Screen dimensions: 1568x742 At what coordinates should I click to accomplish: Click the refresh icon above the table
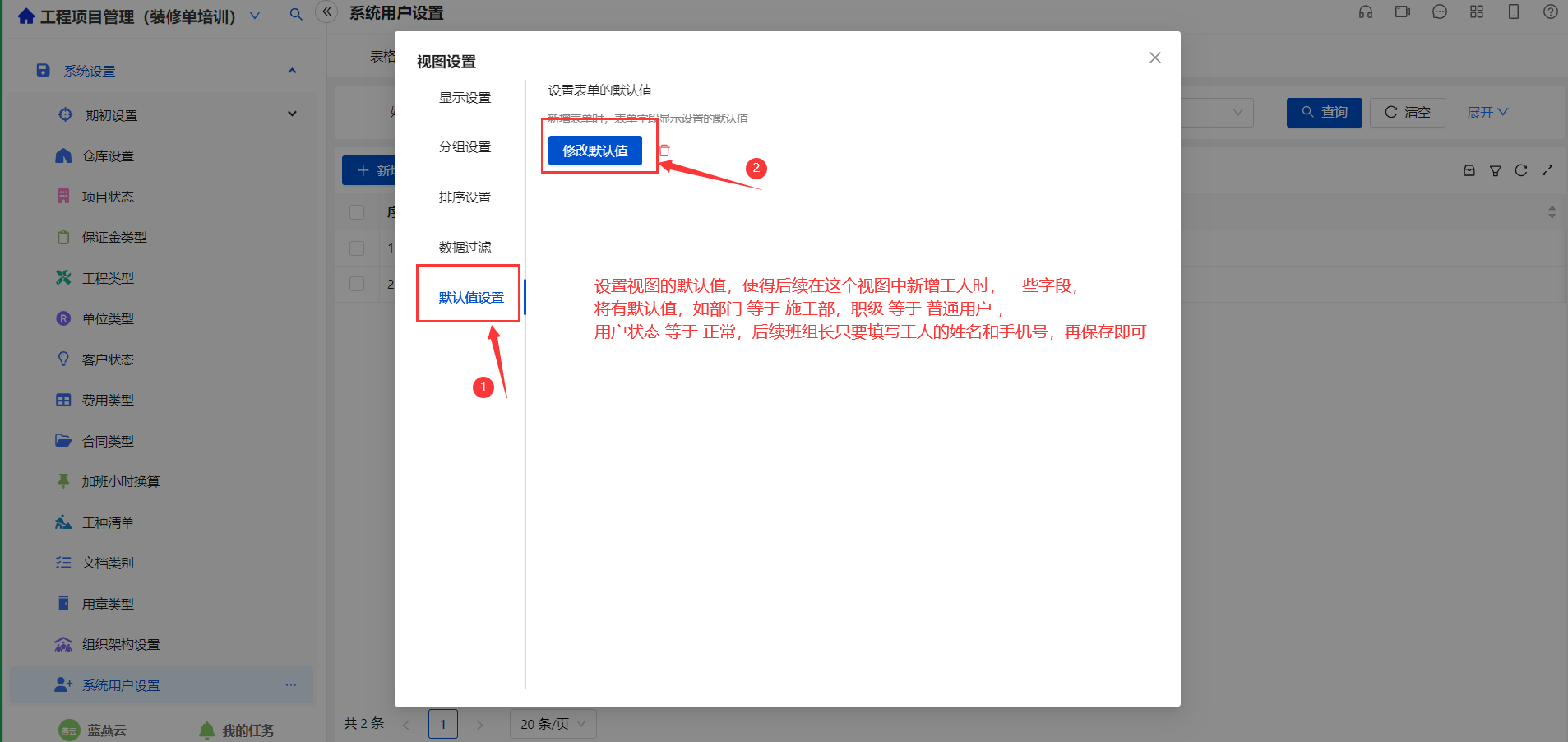coord(1521,170)
